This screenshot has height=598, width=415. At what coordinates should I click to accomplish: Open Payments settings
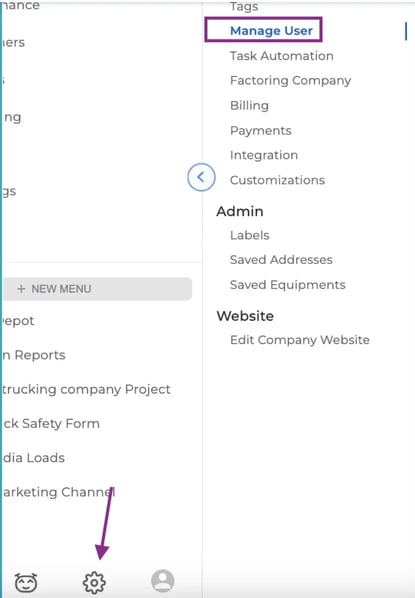(x=261, y=130)
